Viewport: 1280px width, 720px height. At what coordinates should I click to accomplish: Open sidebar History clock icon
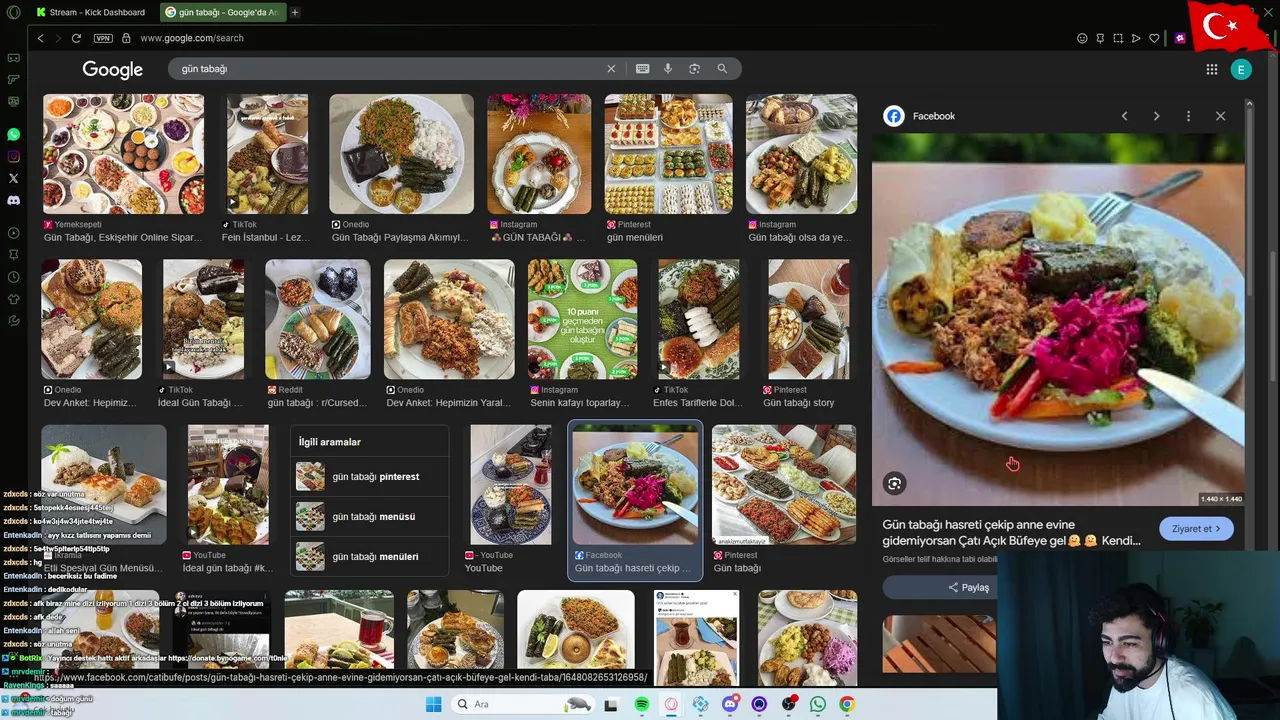[x=13, y=277]
